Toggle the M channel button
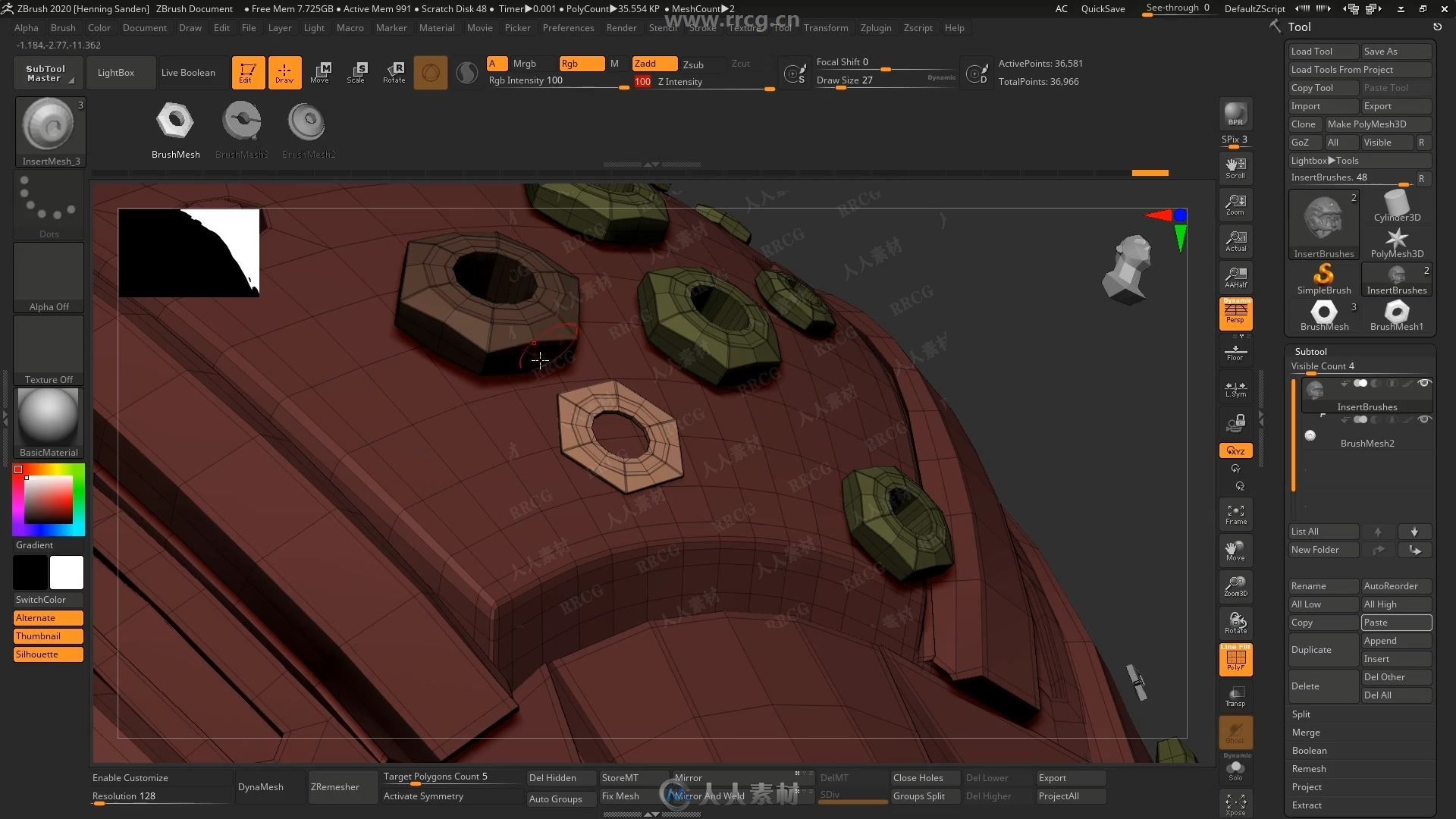The image size is (1456, 819). pyautogui.click(x=614, y=63)
